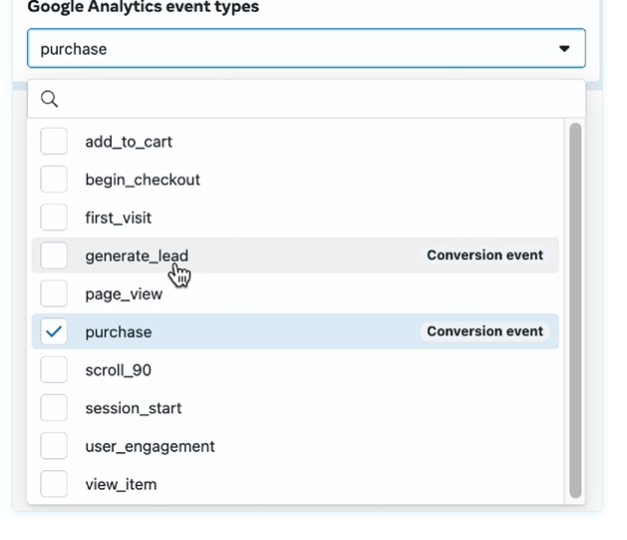Click the generate_lead label

tap(137, 256)
